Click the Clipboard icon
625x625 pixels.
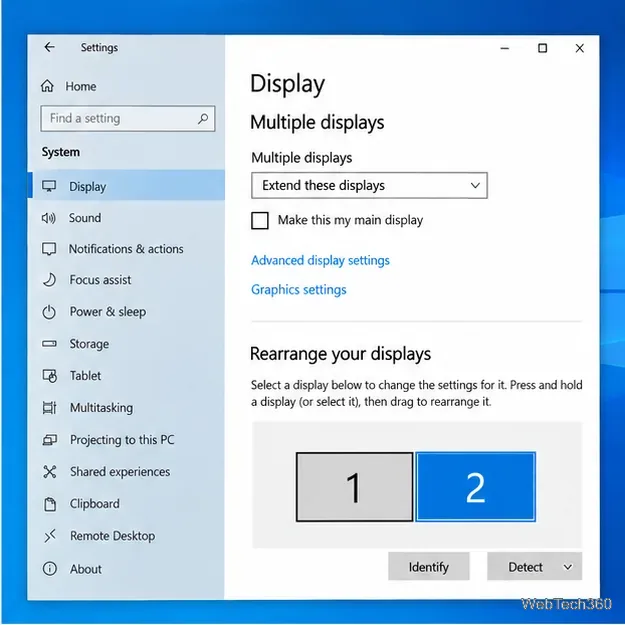point(50,504)
